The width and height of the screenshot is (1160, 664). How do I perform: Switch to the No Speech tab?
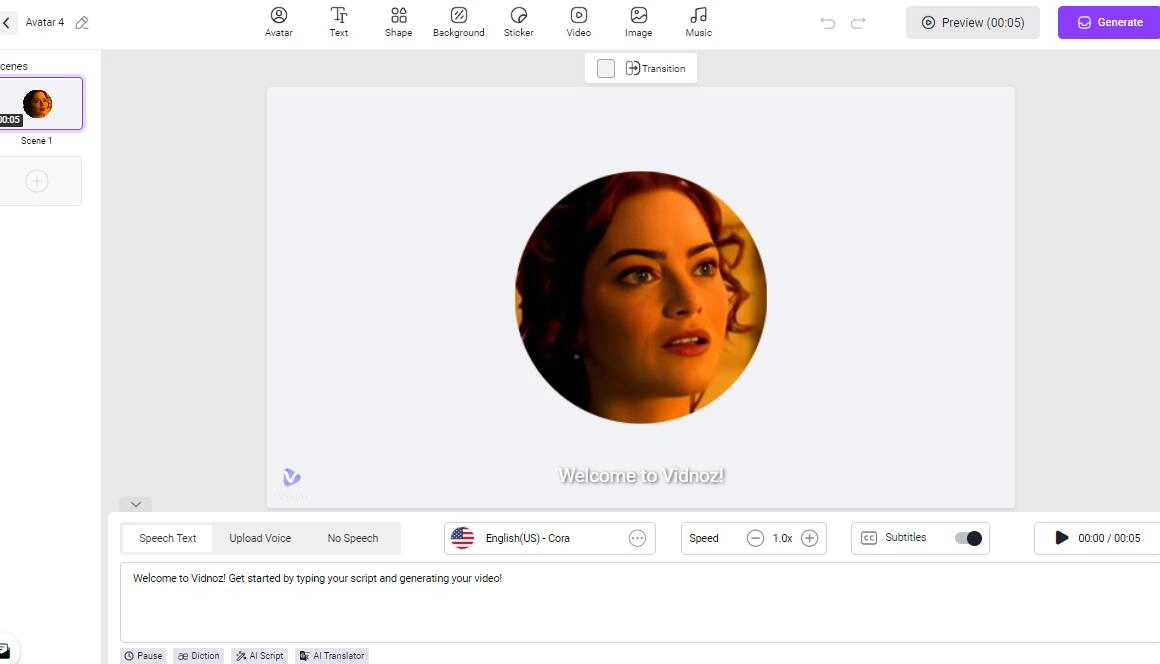(353, 538)
